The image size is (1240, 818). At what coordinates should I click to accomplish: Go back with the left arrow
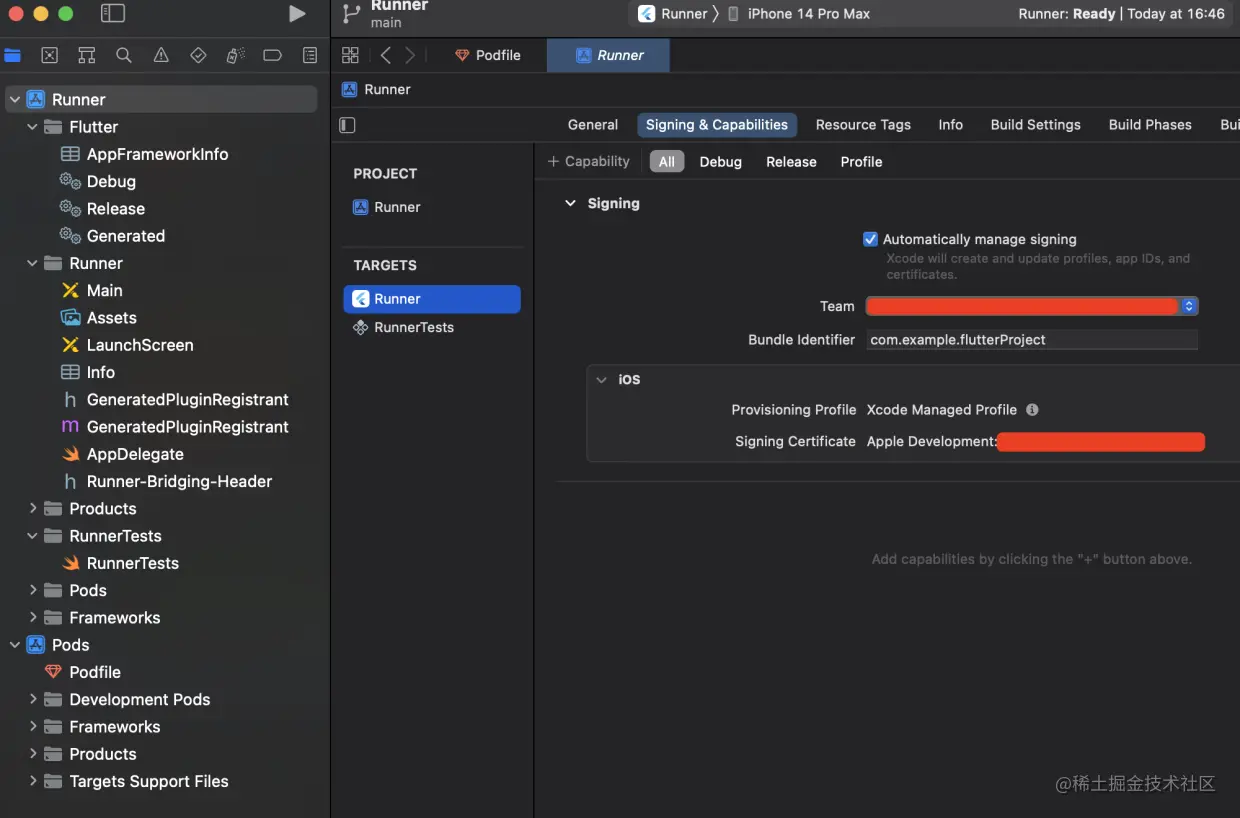pos(386,55)
